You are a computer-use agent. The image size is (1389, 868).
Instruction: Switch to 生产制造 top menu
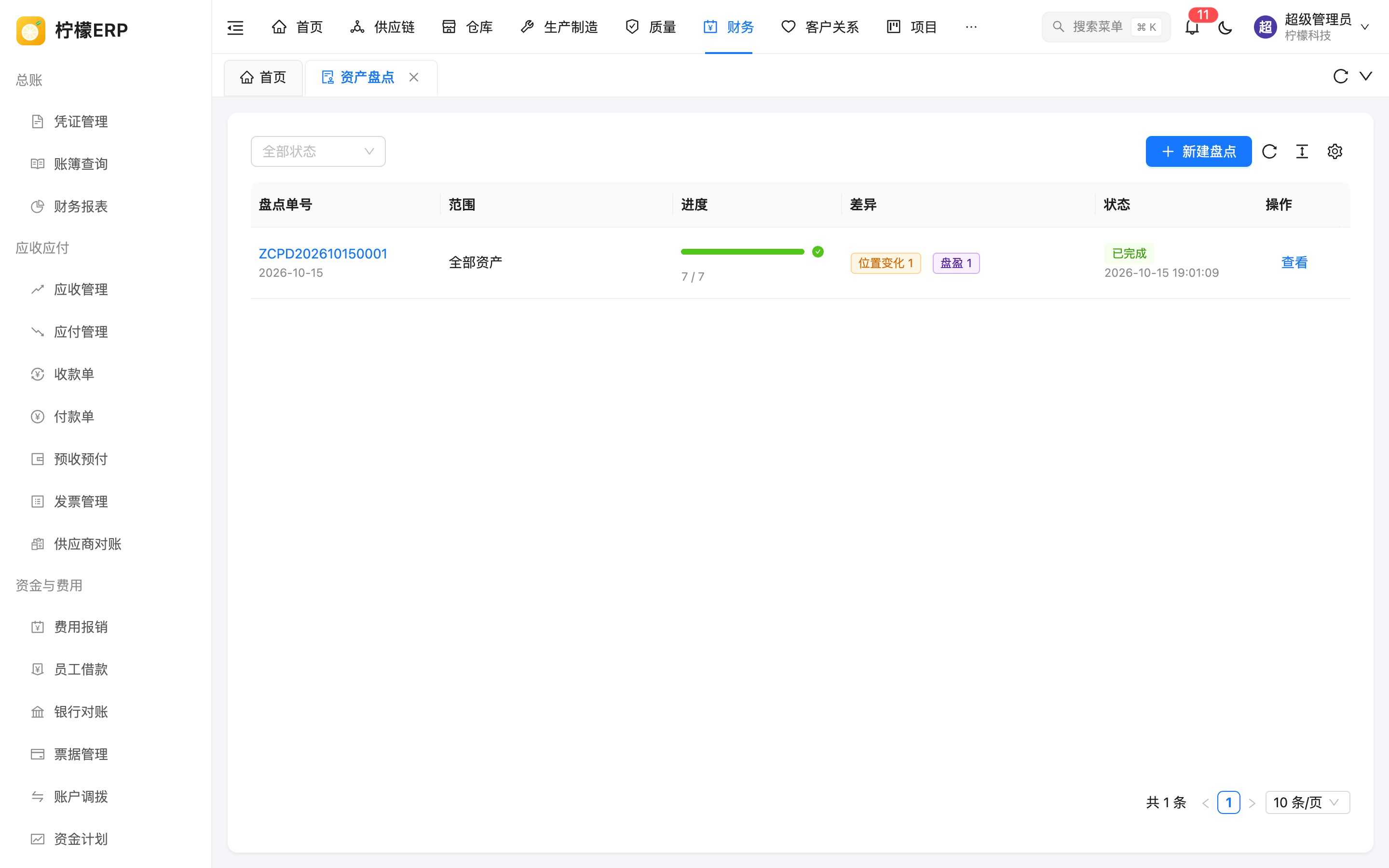tap(559, 27)
